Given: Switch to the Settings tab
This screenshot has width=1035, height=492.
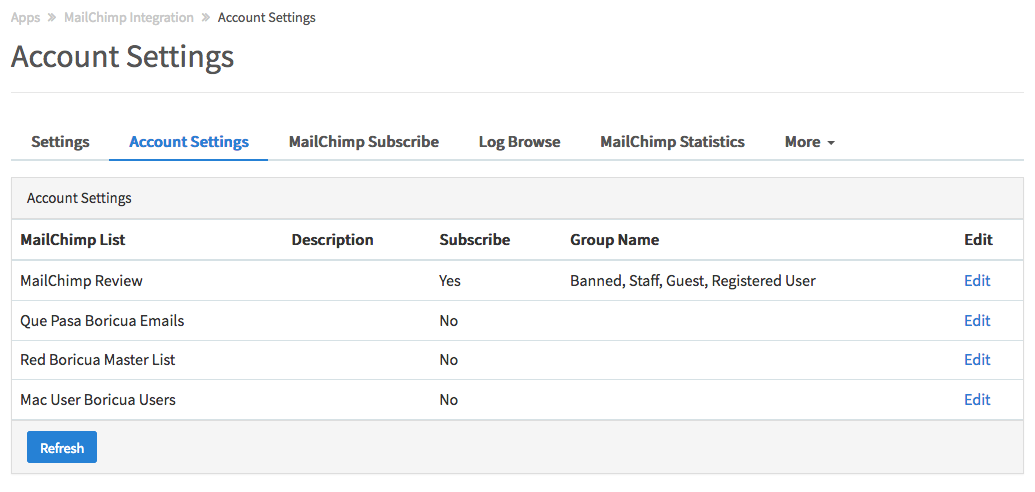Looking at the screenshot, I should point(60,142).
